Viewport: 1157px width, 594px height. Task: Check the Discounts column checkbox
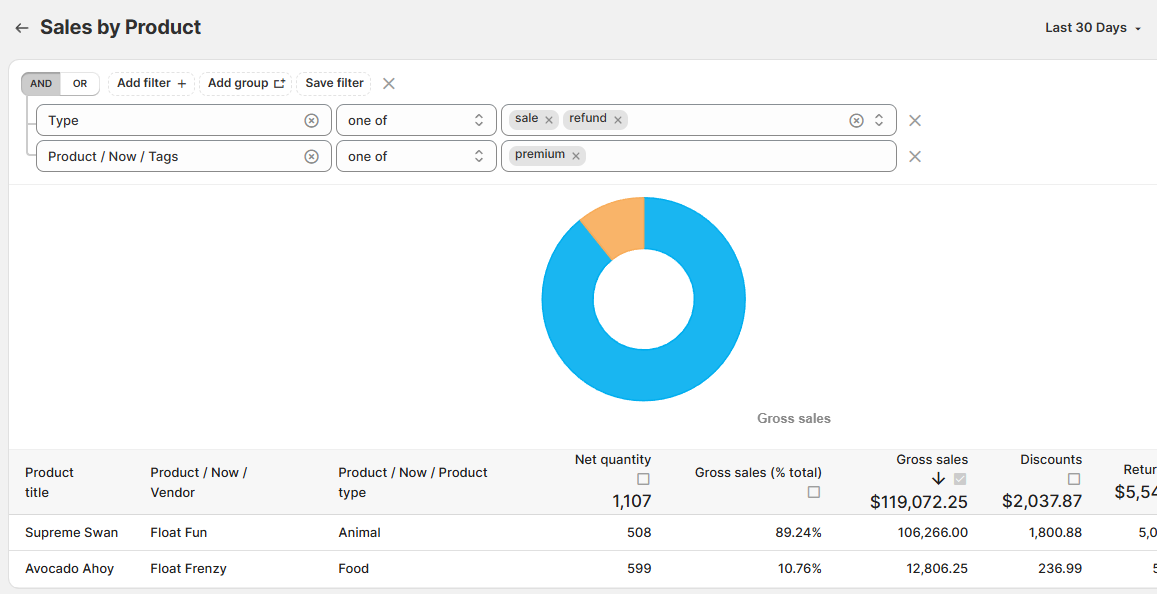point(1074,479)
